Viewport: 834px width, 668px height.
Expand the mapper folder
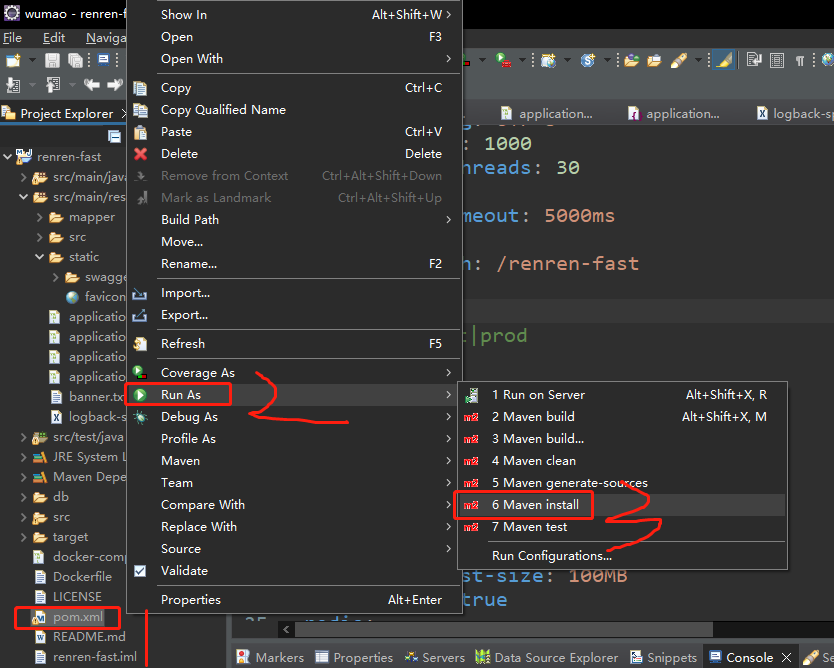tap(39, 217)
